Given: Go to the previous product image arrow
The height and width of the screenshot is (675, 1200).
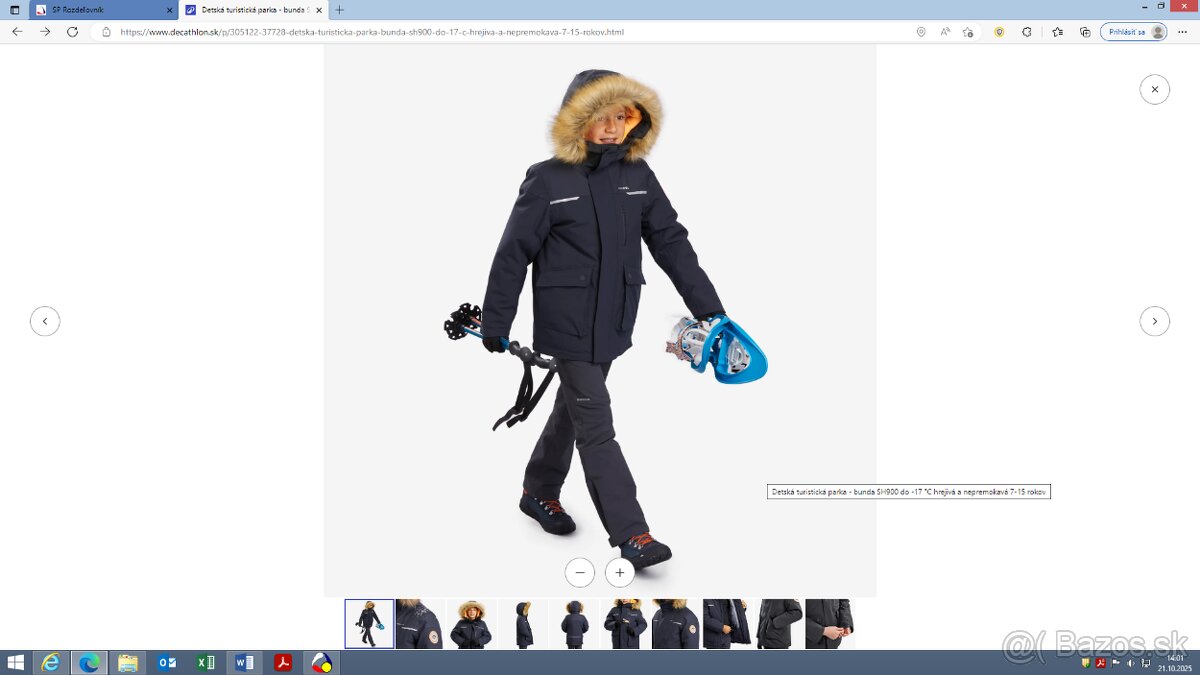Looking at the screenshot, I should pyautogui.click(x=45, y=321).
